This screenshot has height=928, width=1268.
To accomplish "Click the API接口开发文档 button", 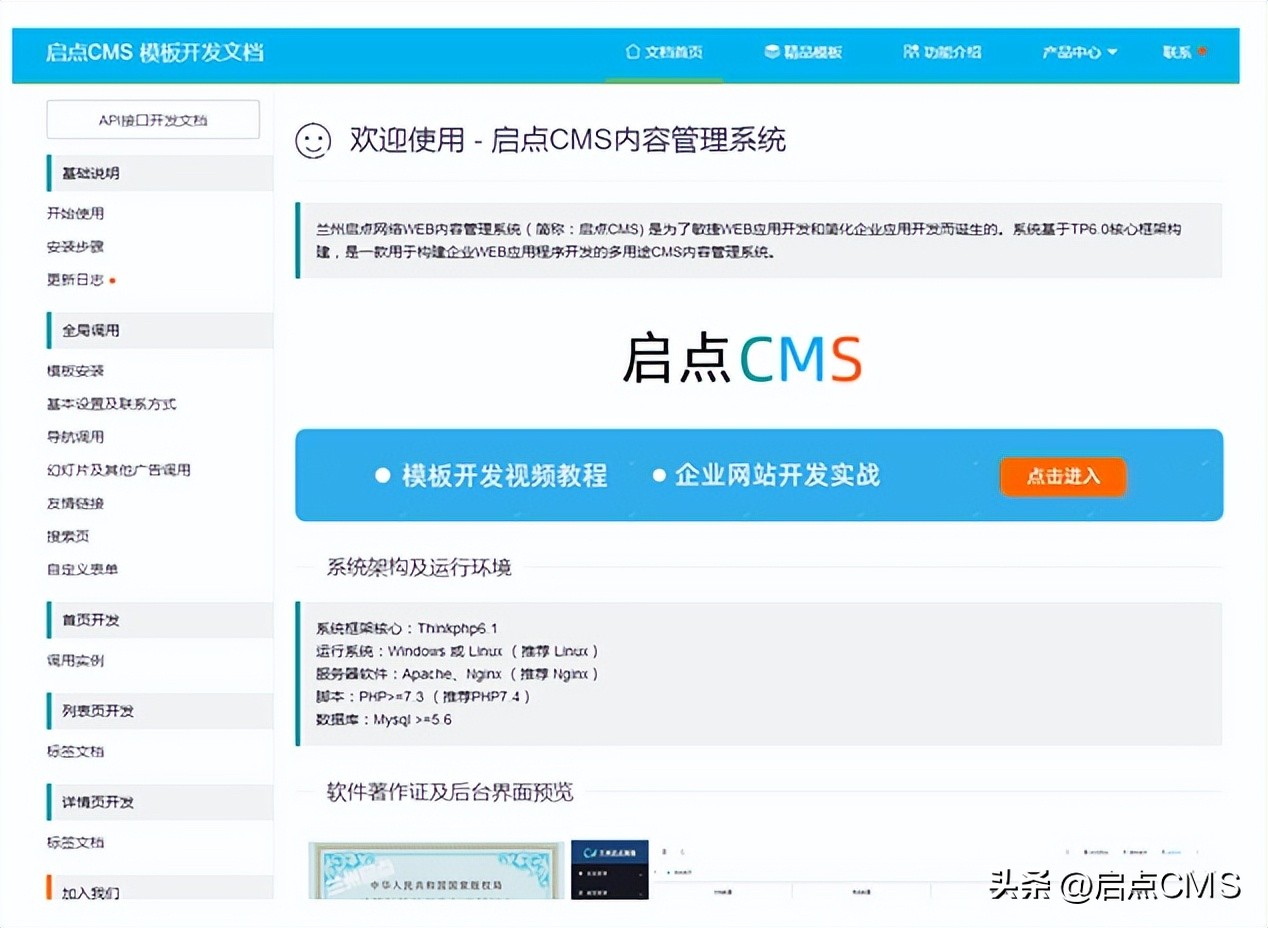I will tap(153, 120).
